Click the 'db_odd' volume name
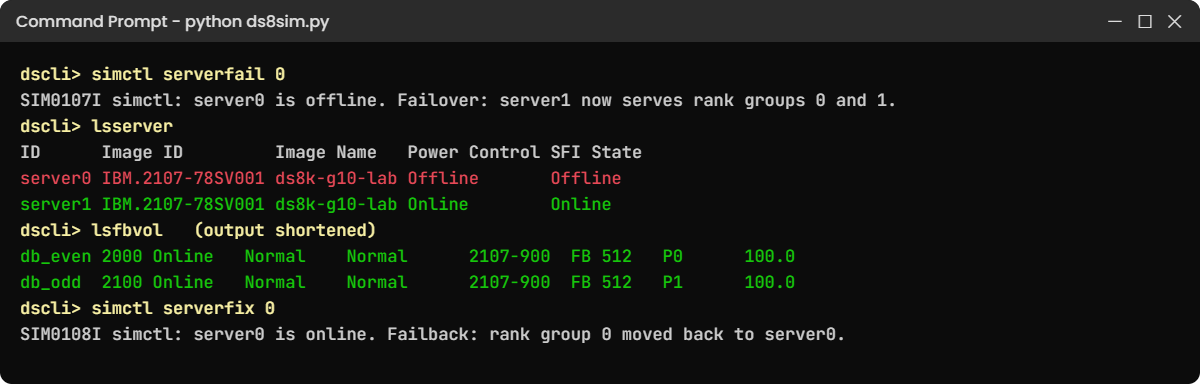The width and height of the screenshot is (1200, 384). tap(51, 283)
